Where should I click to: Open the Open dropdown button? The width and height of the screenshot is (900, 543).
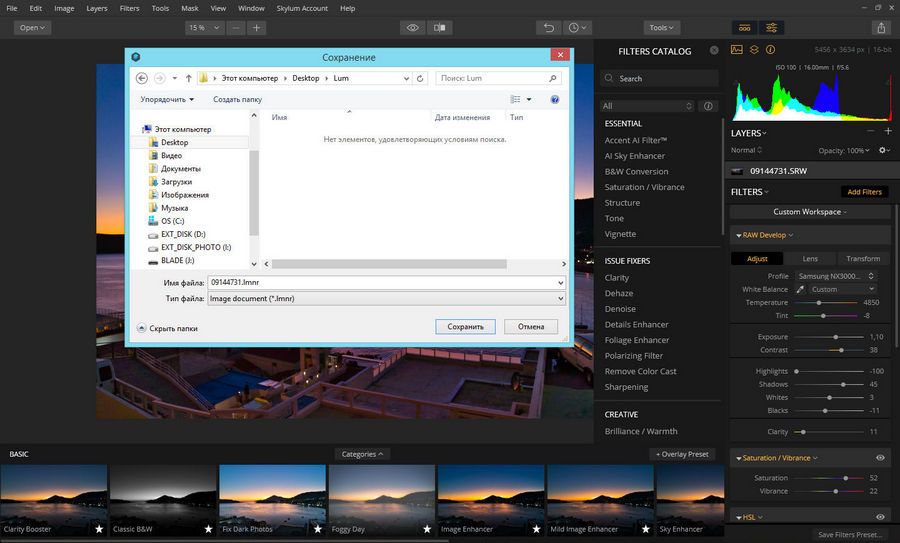coord(32,28)
